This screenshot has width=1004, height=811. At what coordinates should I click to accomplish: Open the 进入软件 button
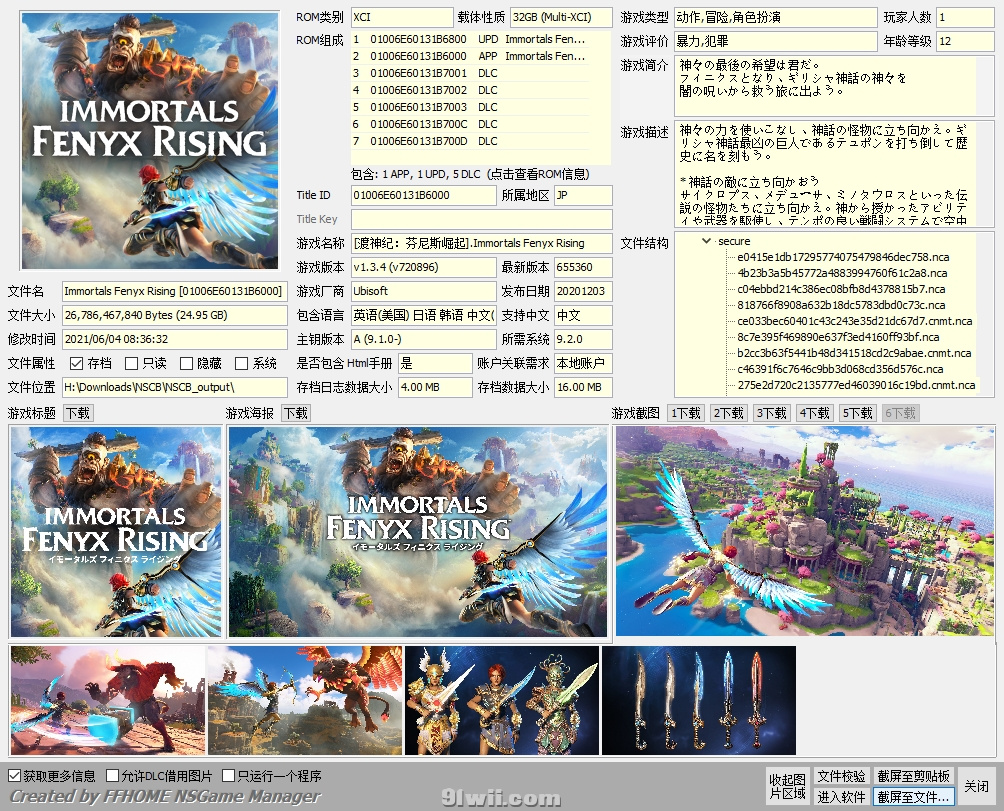point(841,797)
